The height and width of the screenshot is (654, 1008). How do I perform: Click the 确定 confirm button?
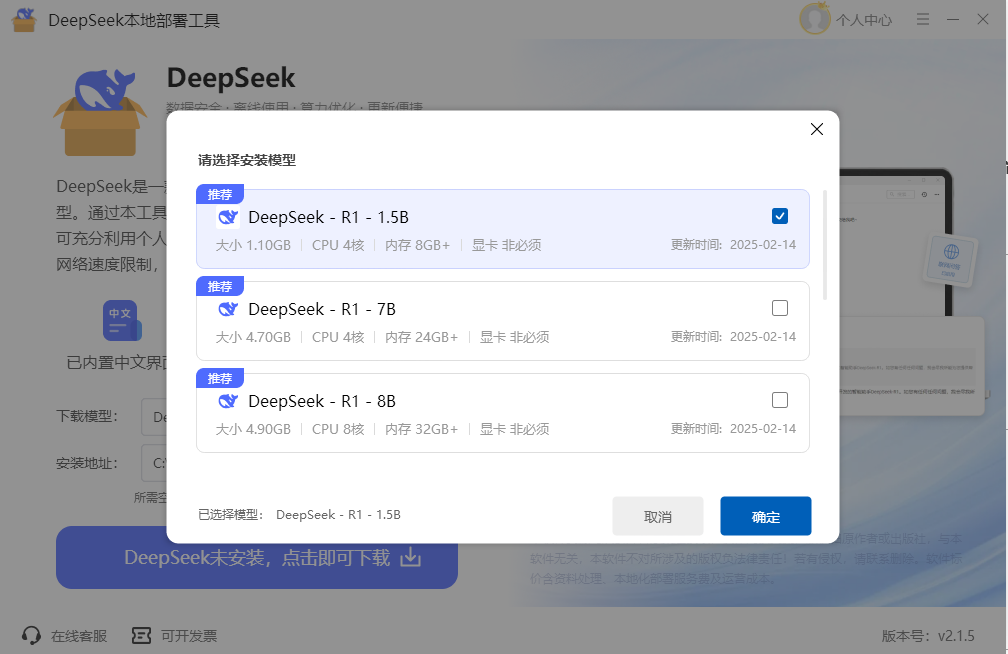pos(766,516)
